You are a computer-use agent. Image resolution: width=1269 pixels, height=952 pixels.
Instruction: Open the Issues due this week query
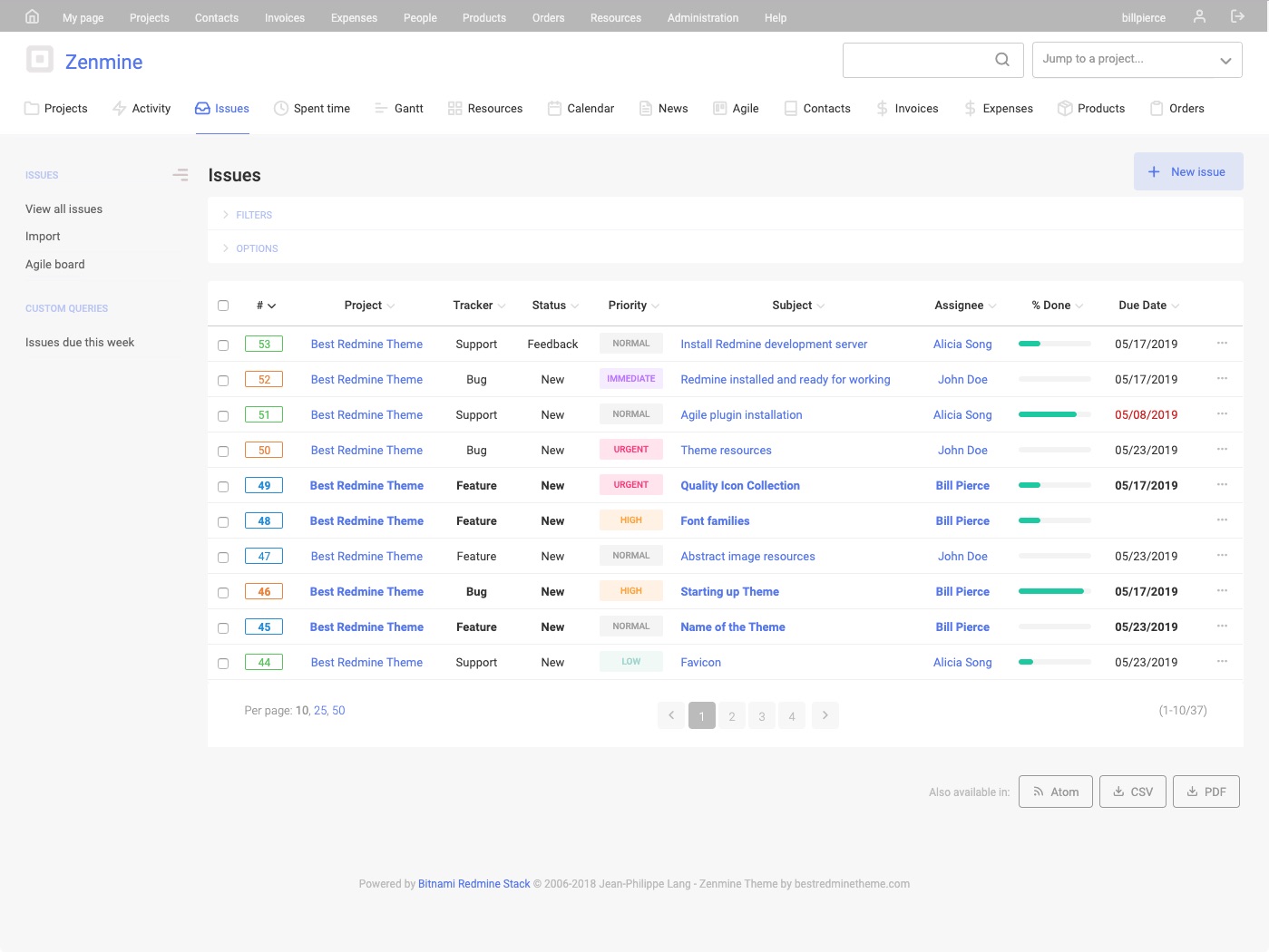click(80, 342)
